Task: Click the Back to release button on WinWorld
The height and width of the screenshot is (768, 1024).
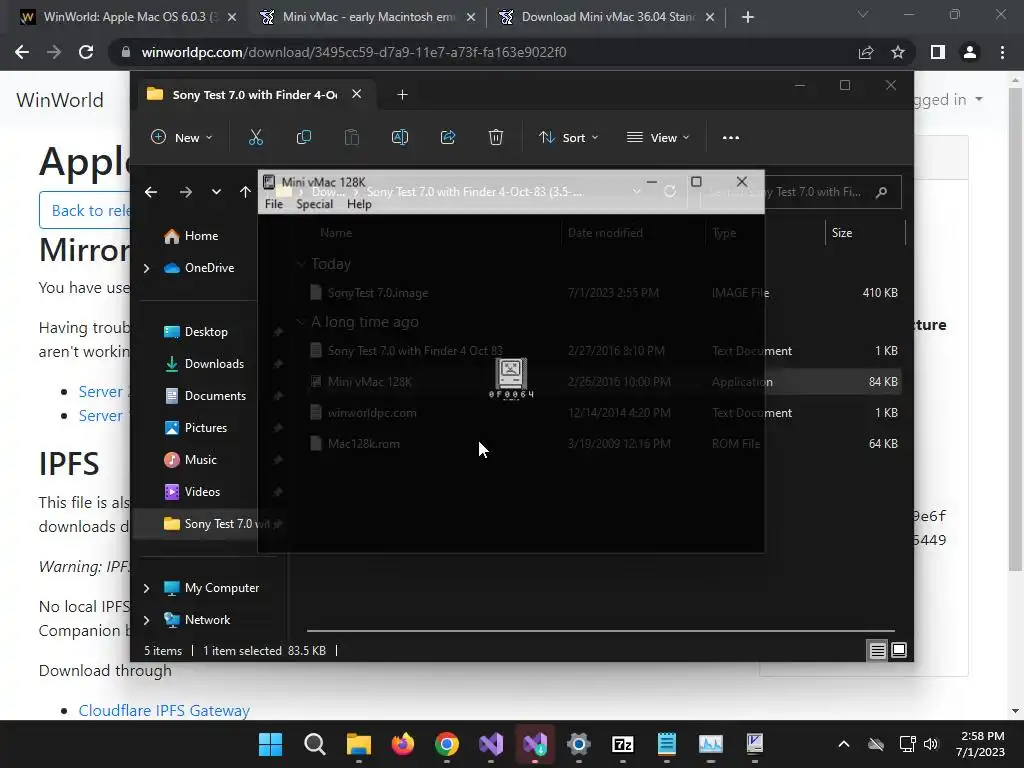Action: pyautogui.click(x=86, y=211)
